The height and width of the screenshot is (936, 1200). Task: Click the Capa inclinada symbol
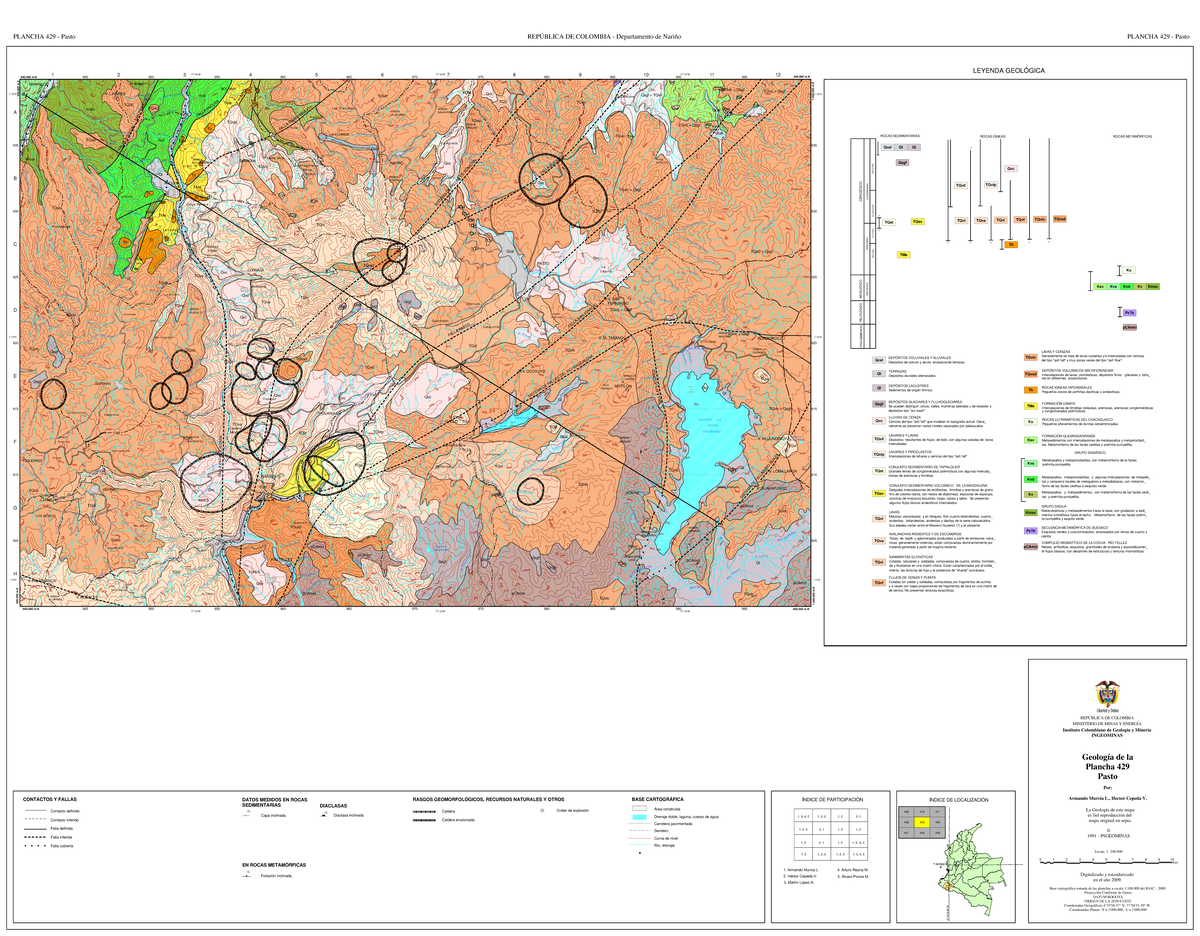(248, 815)
